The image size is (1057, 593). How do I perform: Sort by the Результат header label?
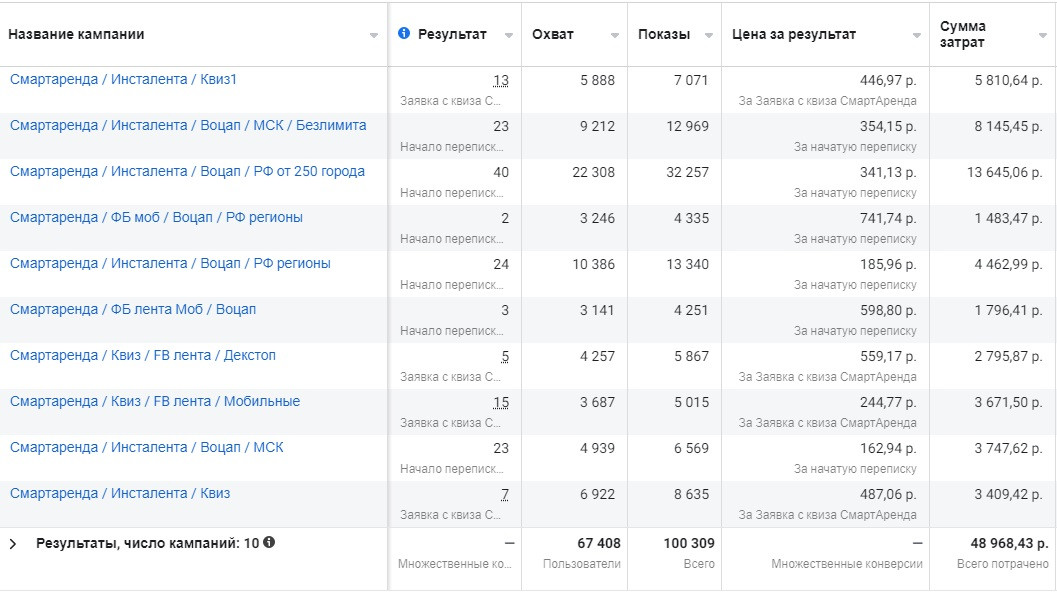pos(452,34)
